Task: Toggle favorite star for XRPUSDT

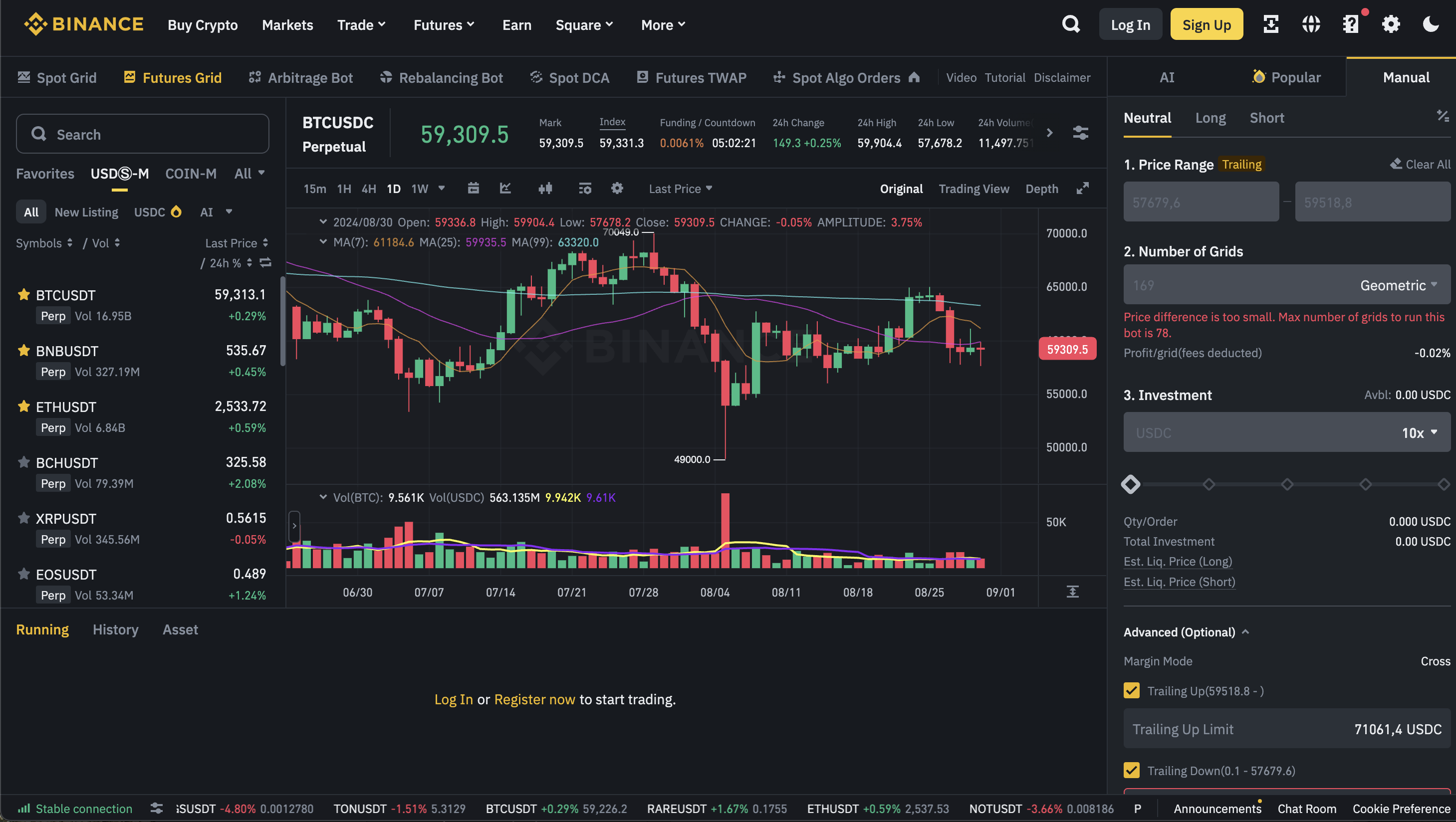Action: pos(24,518)
